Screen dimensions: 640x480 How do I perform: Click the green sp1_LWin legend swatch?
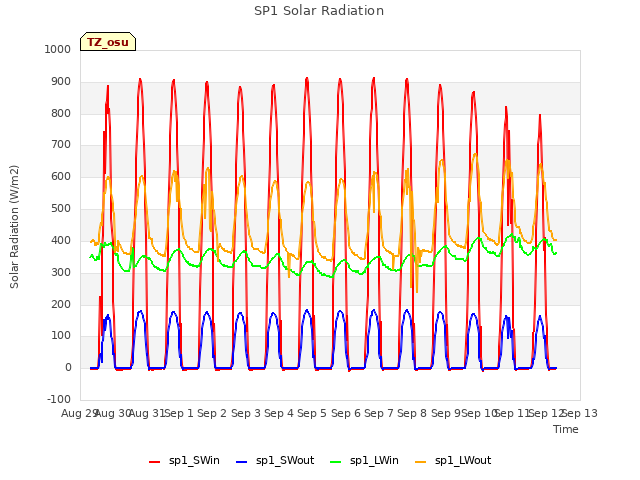pos(336,462)
